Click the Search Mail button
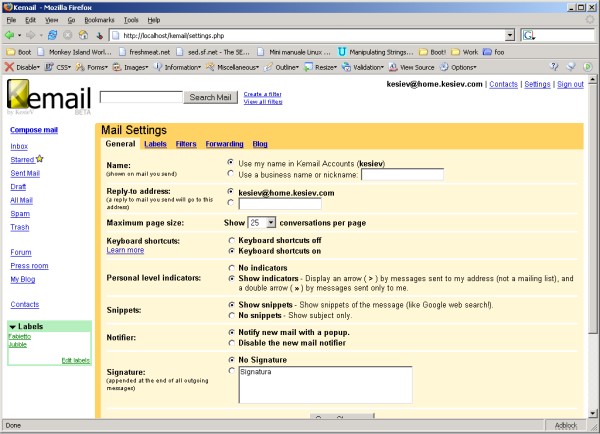Screen dimensions: 600x434 click(x=210, y=97)
